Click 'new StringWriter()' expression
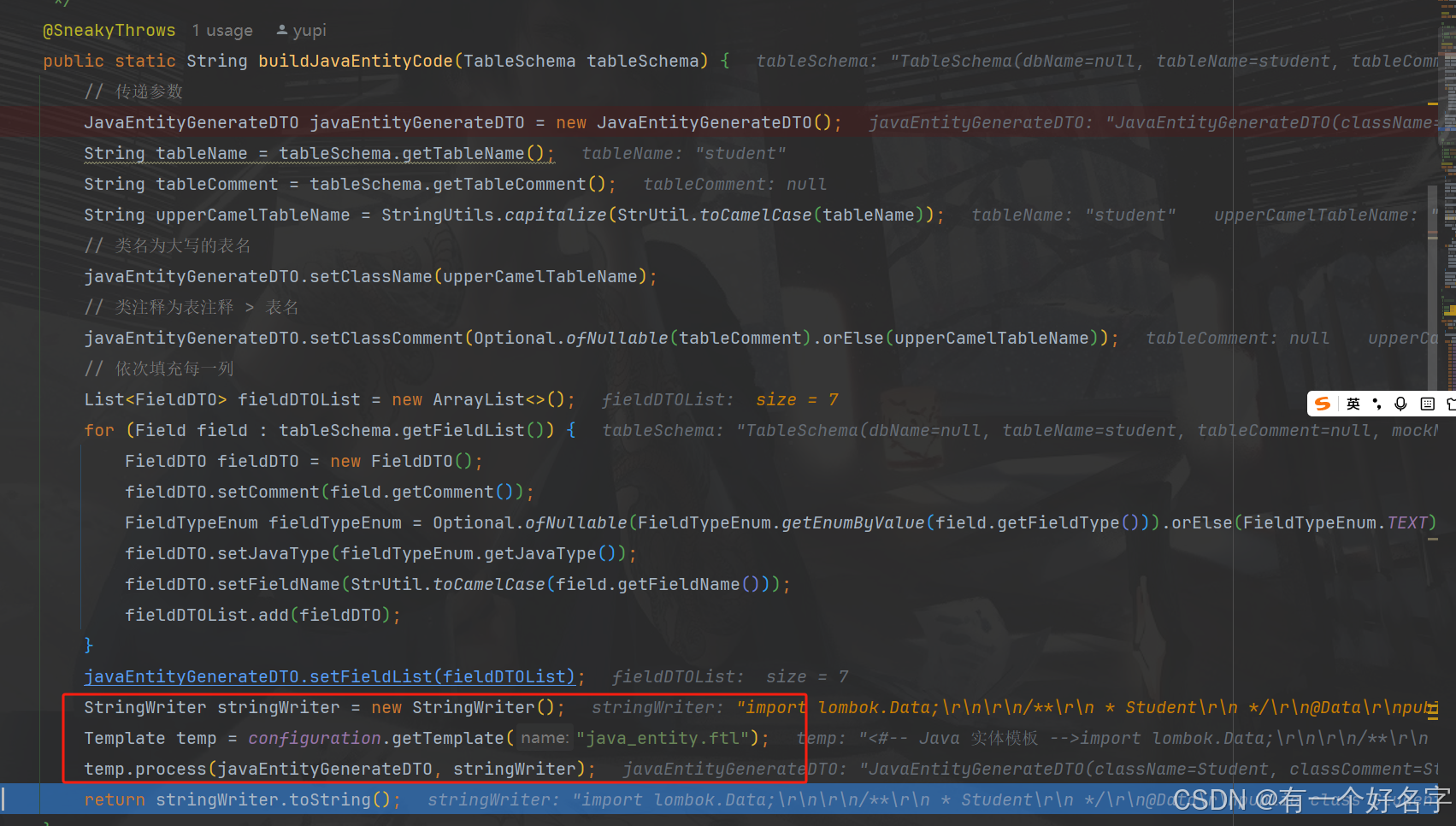 pos(464,708)
